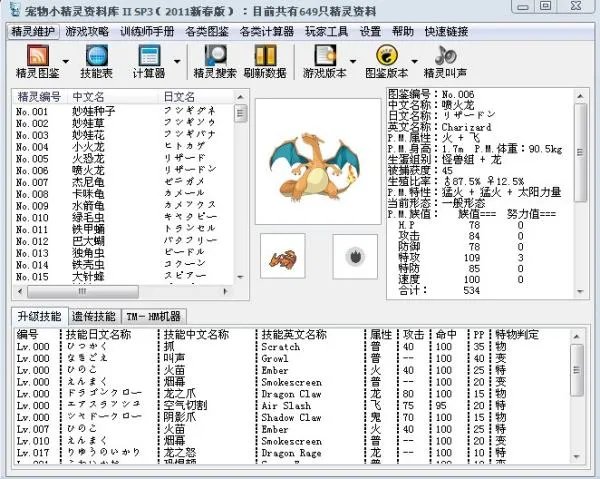Open the 图鉴版本 pokedex version icon

[386, 61]
